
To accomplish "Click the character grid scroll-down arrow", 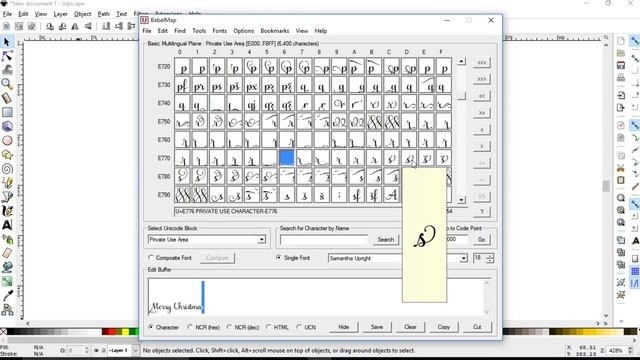I will pyautogui.click(x=461, y=200).
